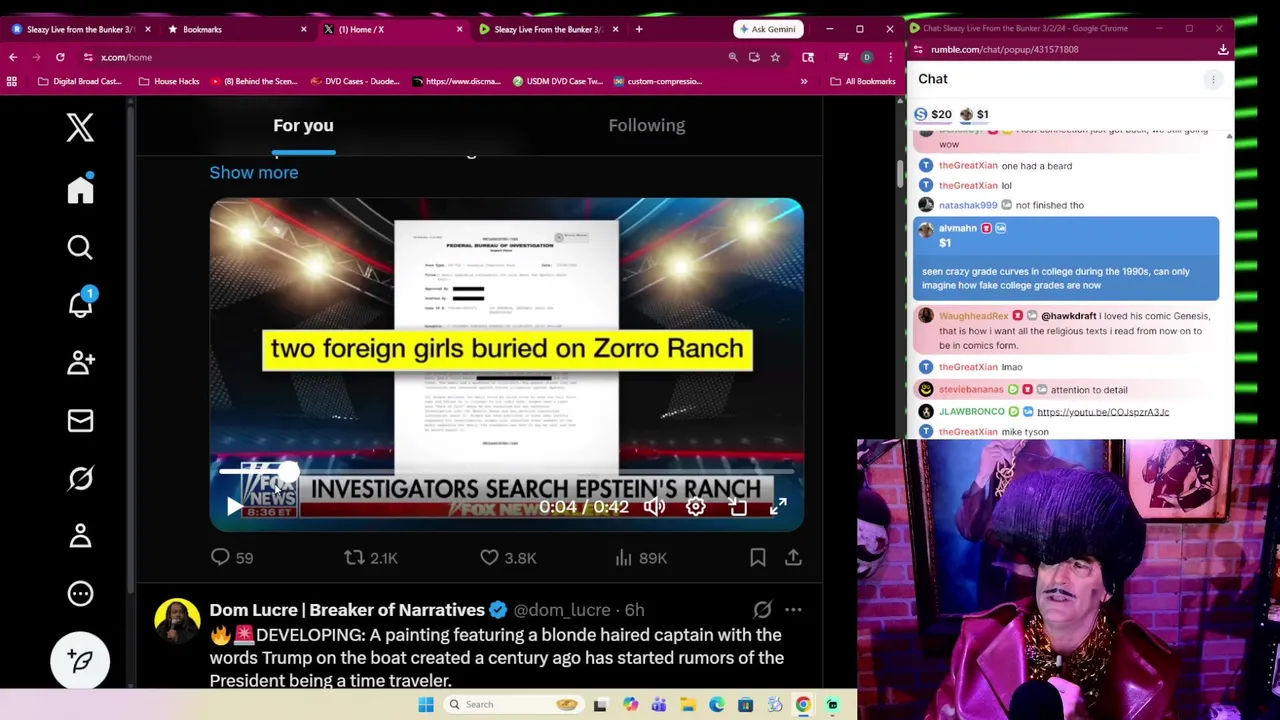Open Chrome three-dot menu
The image size is (1280, 720).
coord(890,57)
